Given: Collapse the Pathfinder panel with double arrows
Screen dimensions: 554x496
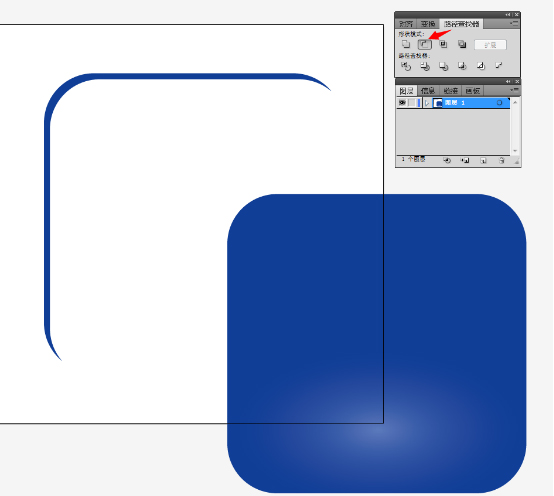Looking at the screenshot, I should click(508, 14).
